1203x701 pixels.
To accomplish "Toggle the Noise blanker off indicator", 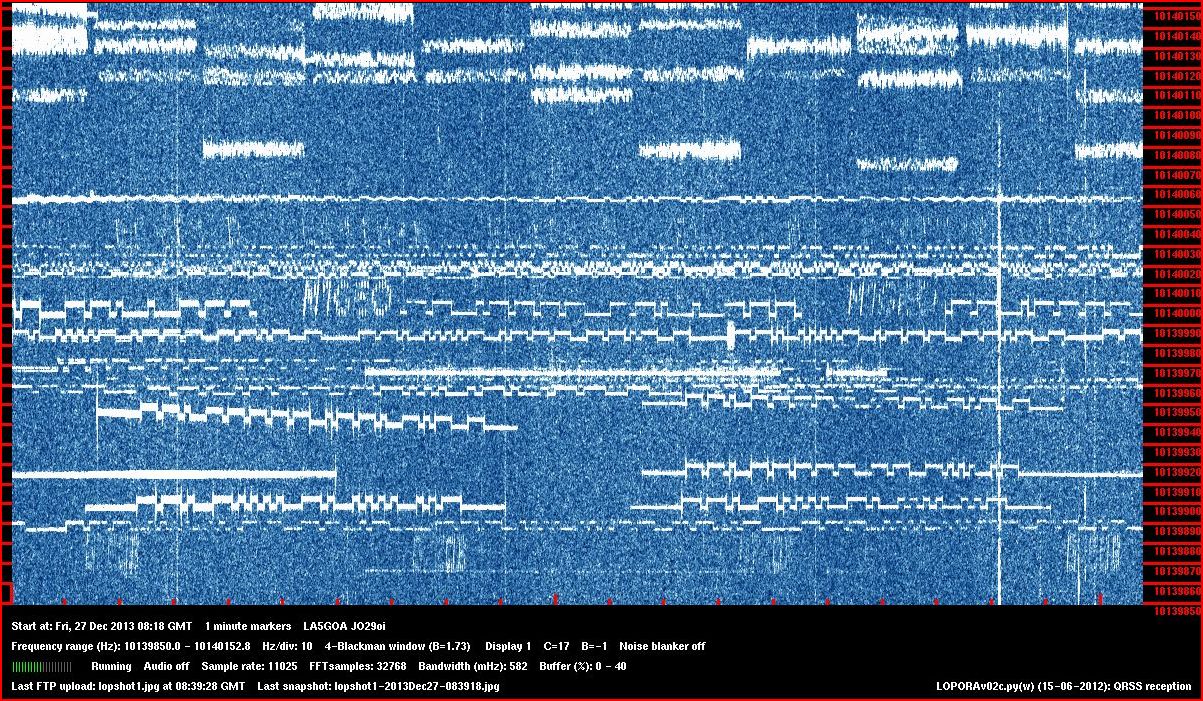I will click(662, 646).
